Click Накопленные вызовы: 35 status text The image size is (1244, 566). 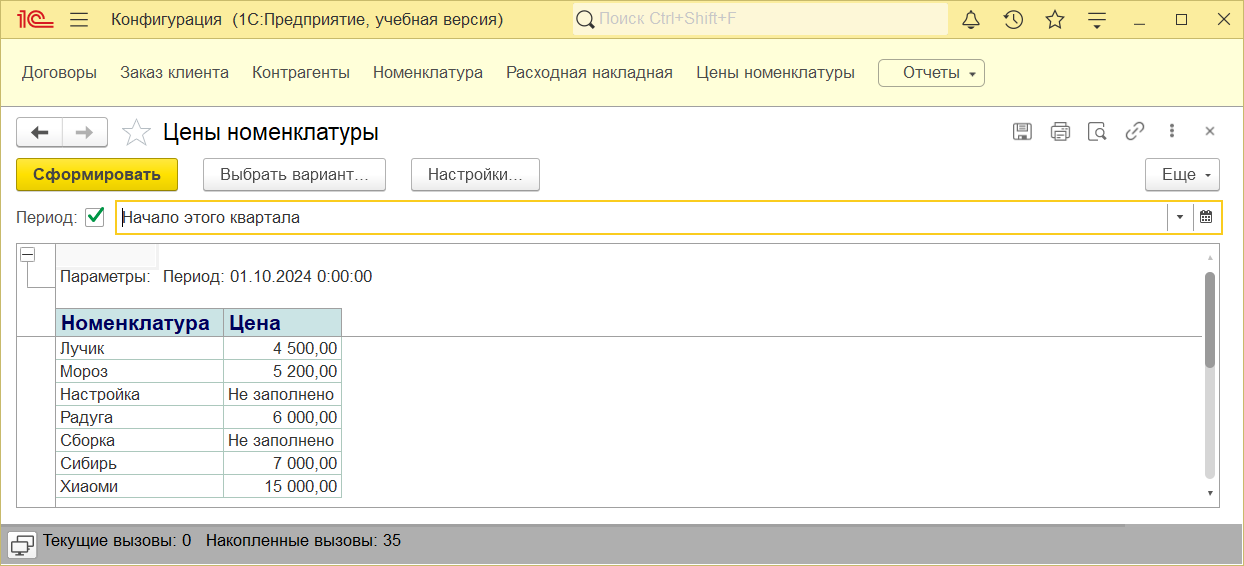coord(303,540)
